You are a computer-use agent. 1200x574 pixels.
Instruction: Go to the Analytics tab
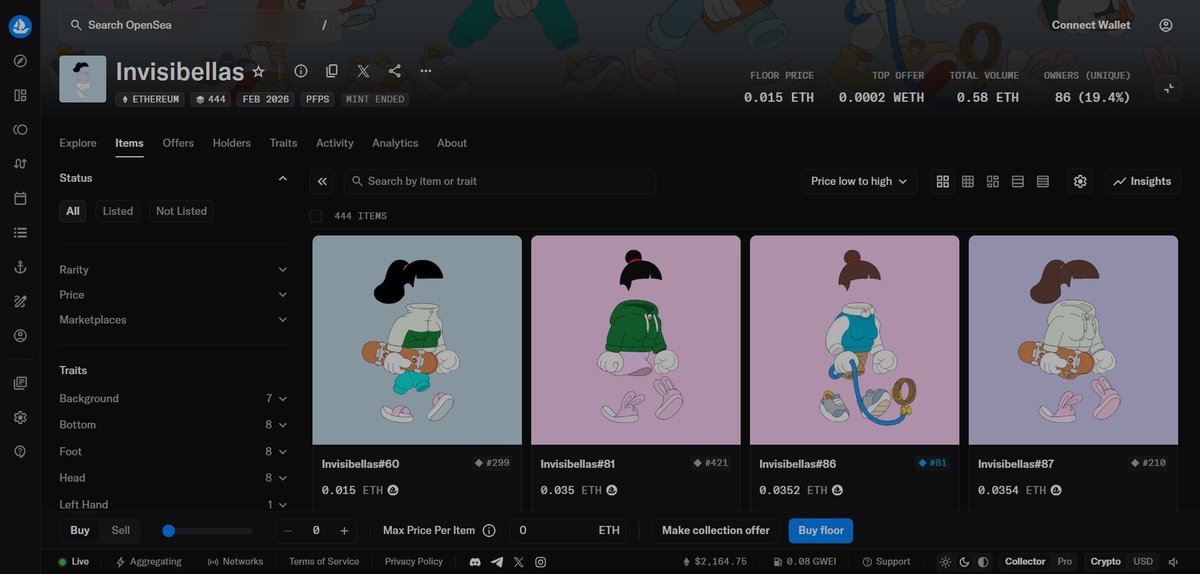coord(395,143)
